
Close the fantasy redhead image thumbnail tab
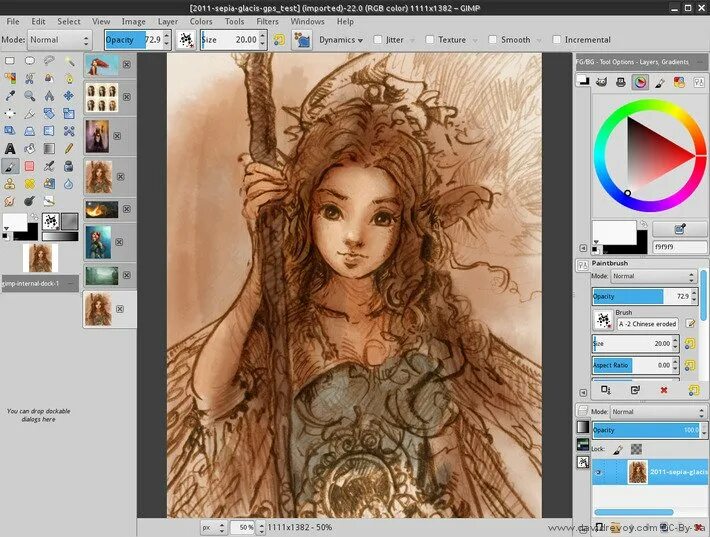tap(127, 64)
